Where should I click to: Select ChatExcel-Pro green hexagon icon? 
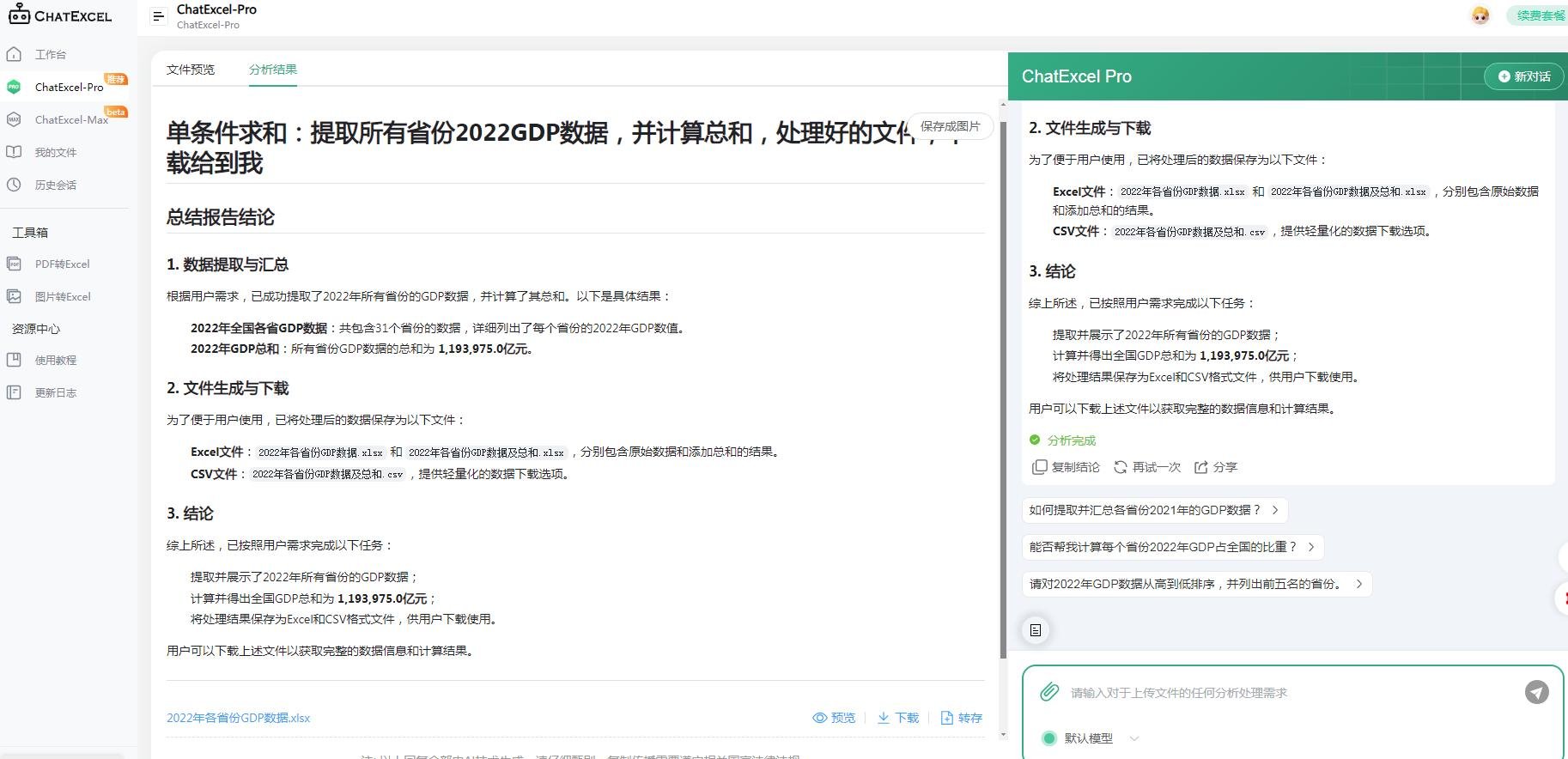point(14,87)
